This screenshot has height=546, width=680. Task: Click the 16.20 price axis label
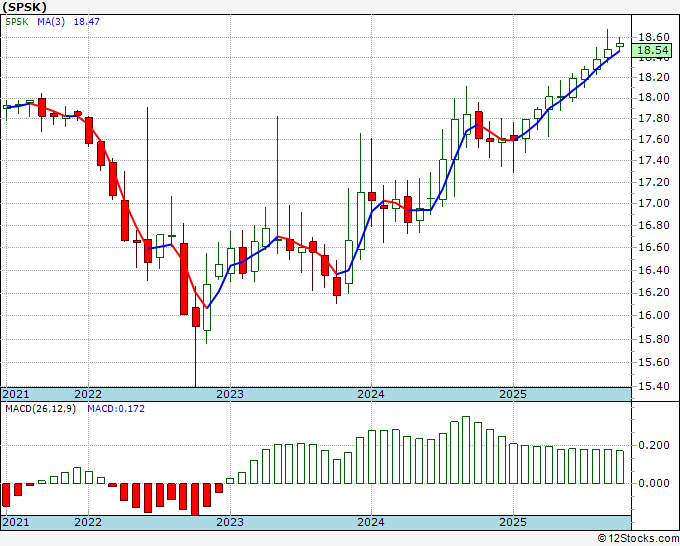[654, 292]
